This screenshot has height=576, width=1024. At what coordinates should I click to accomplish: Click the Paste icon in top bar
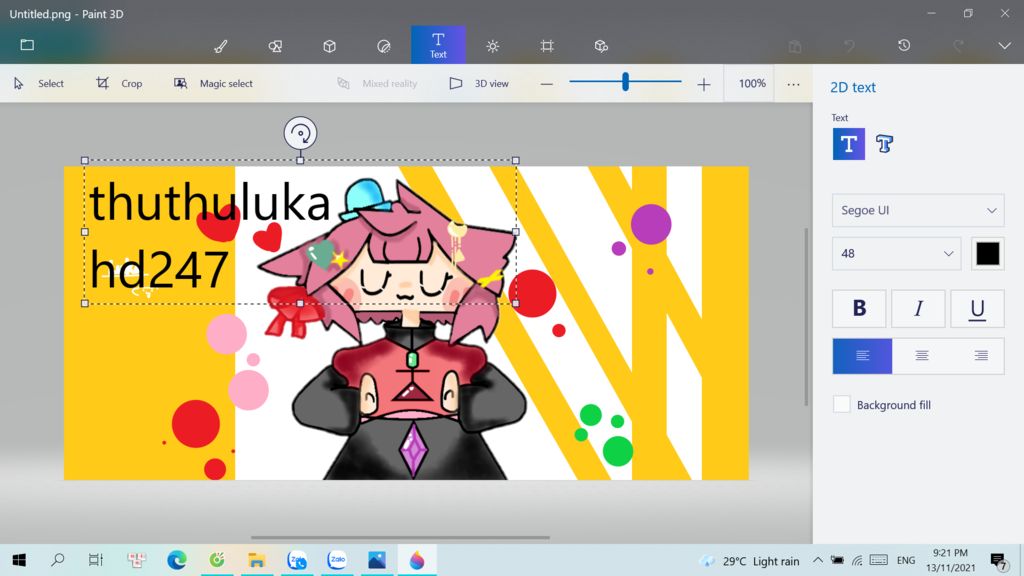pyautogui.click(x=795, y=46)
